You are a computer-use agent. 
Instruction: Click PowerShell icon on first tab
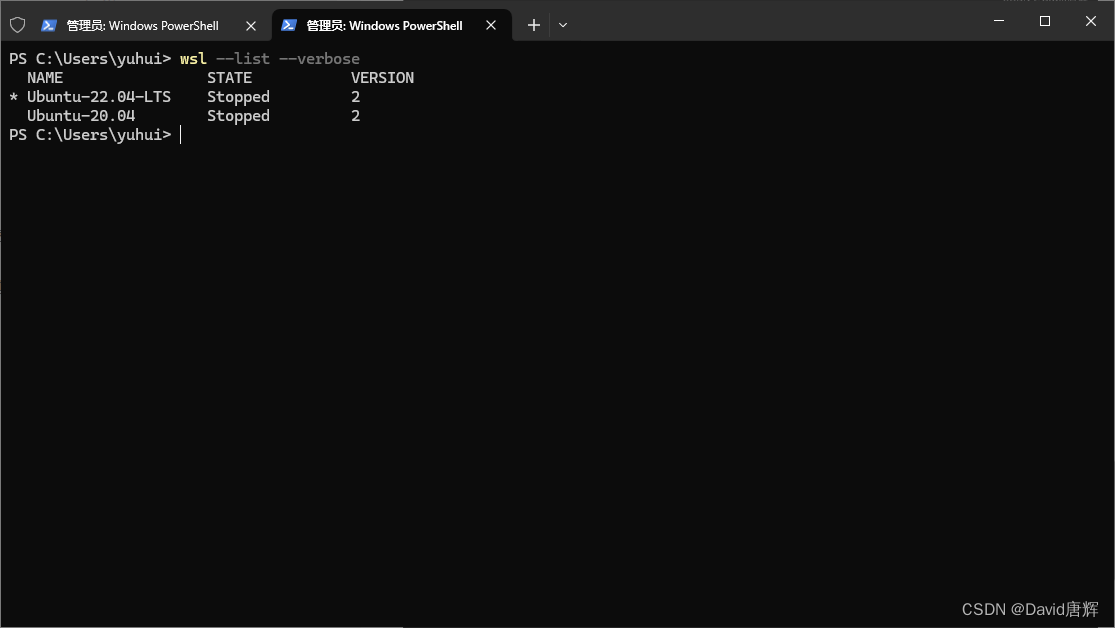[48, 26]
